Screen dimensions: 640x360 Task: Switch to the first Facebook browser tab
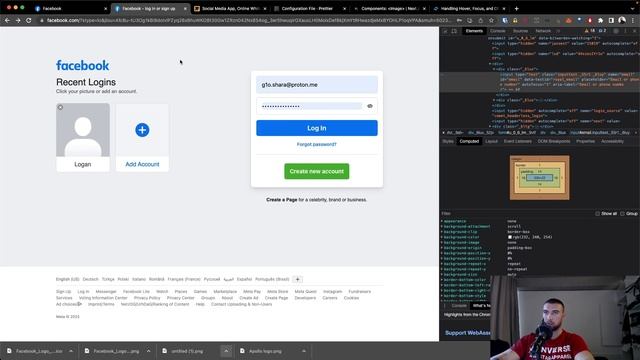tap(69, 9)
